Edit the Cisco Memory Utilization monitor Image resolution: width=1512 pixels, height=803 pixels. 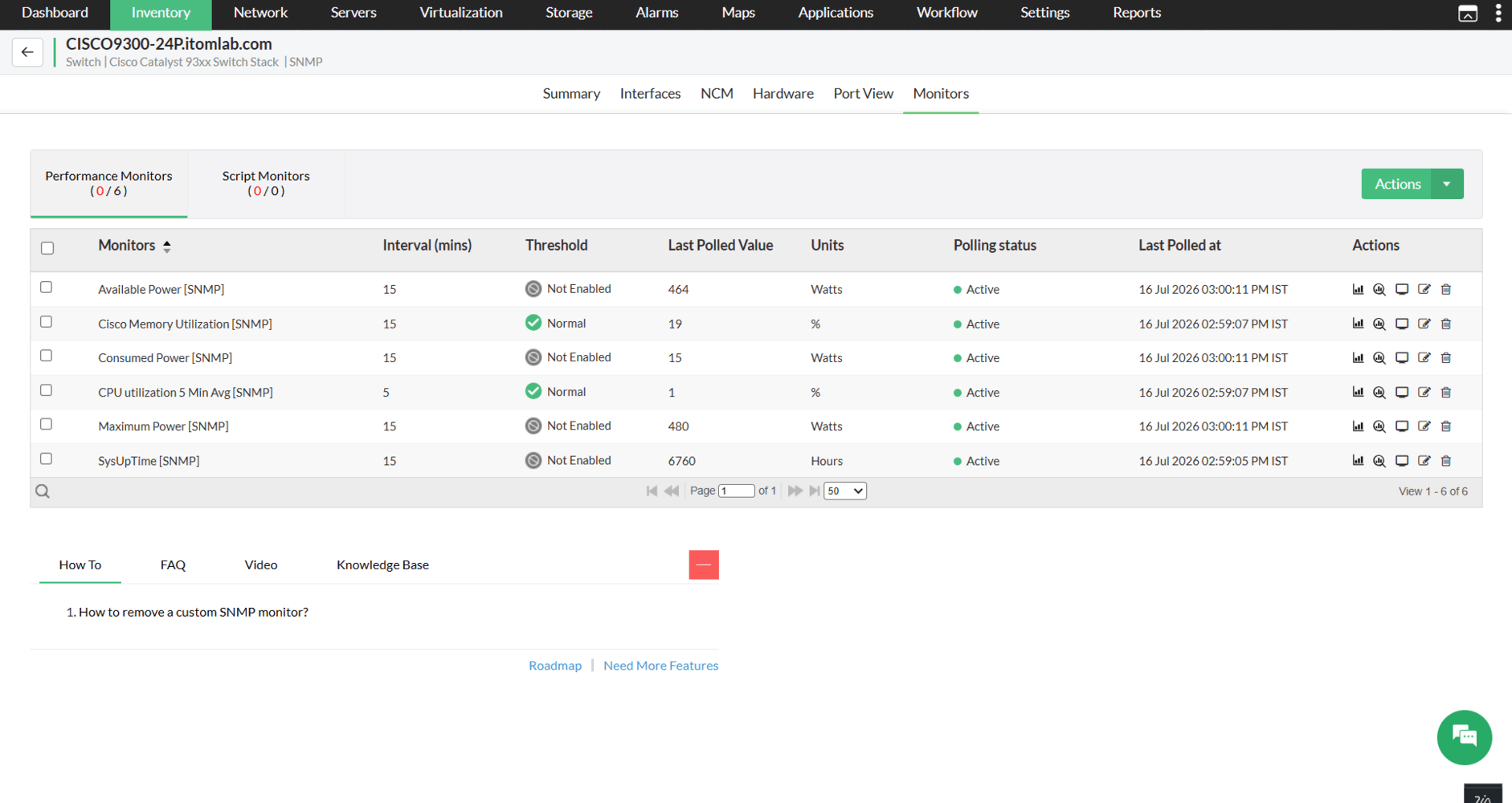pos(1424,324)
